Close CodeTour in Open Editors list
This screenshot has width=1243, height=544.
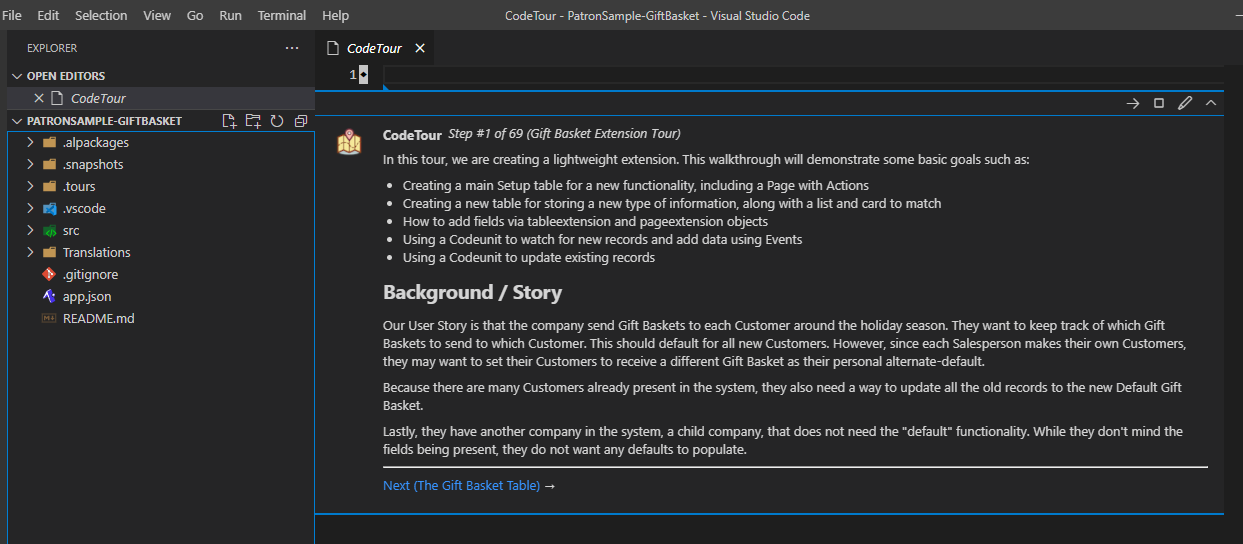39,98
